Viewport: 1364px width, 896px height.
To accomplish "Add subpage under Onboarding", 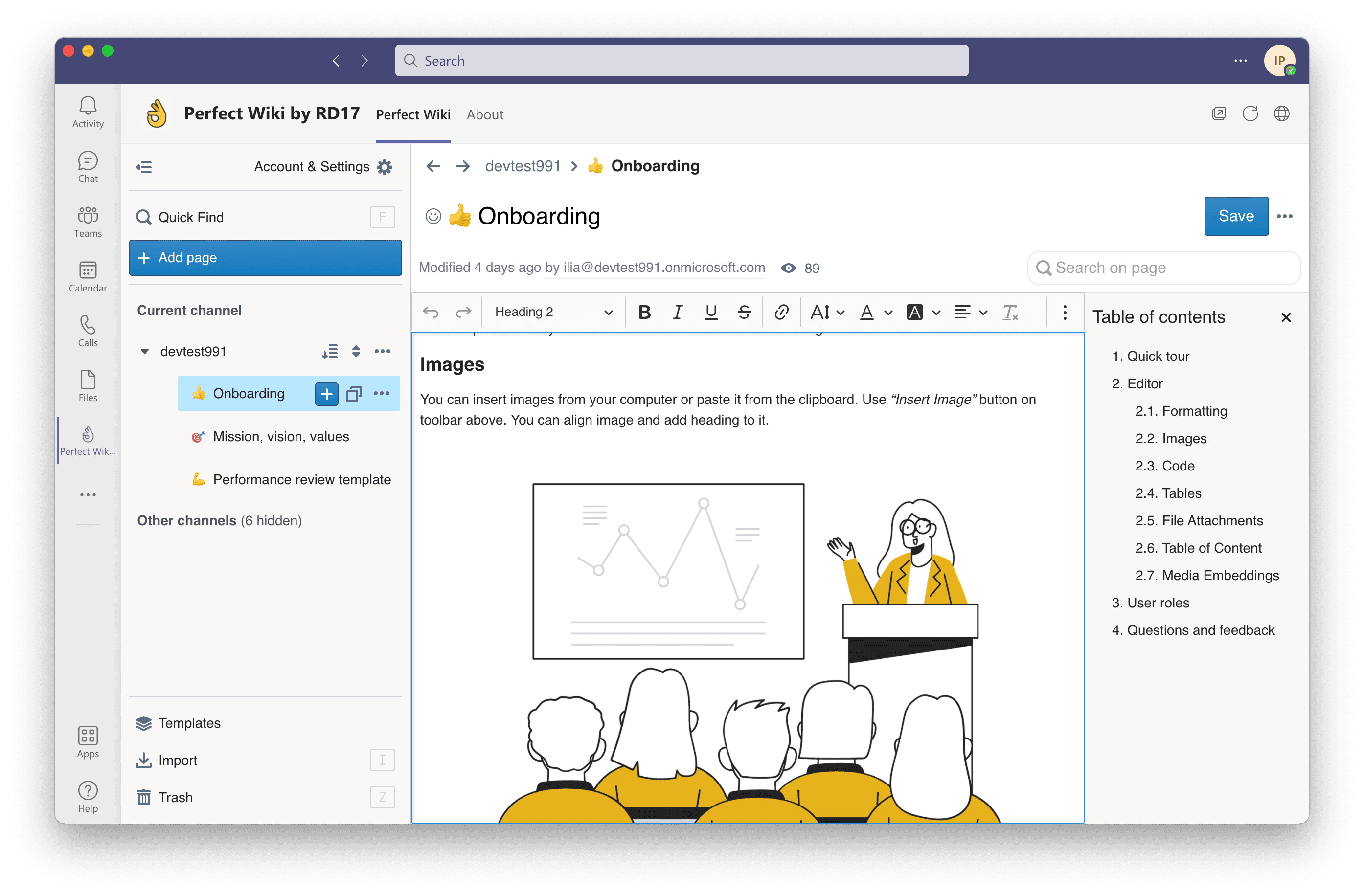I will [327, 394].
